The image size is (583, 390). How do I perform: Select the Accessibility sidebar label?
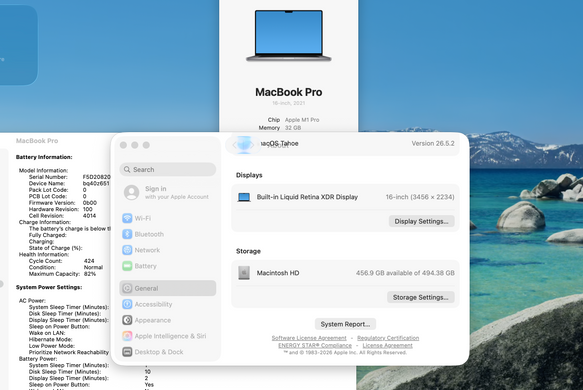click(153, 304)
